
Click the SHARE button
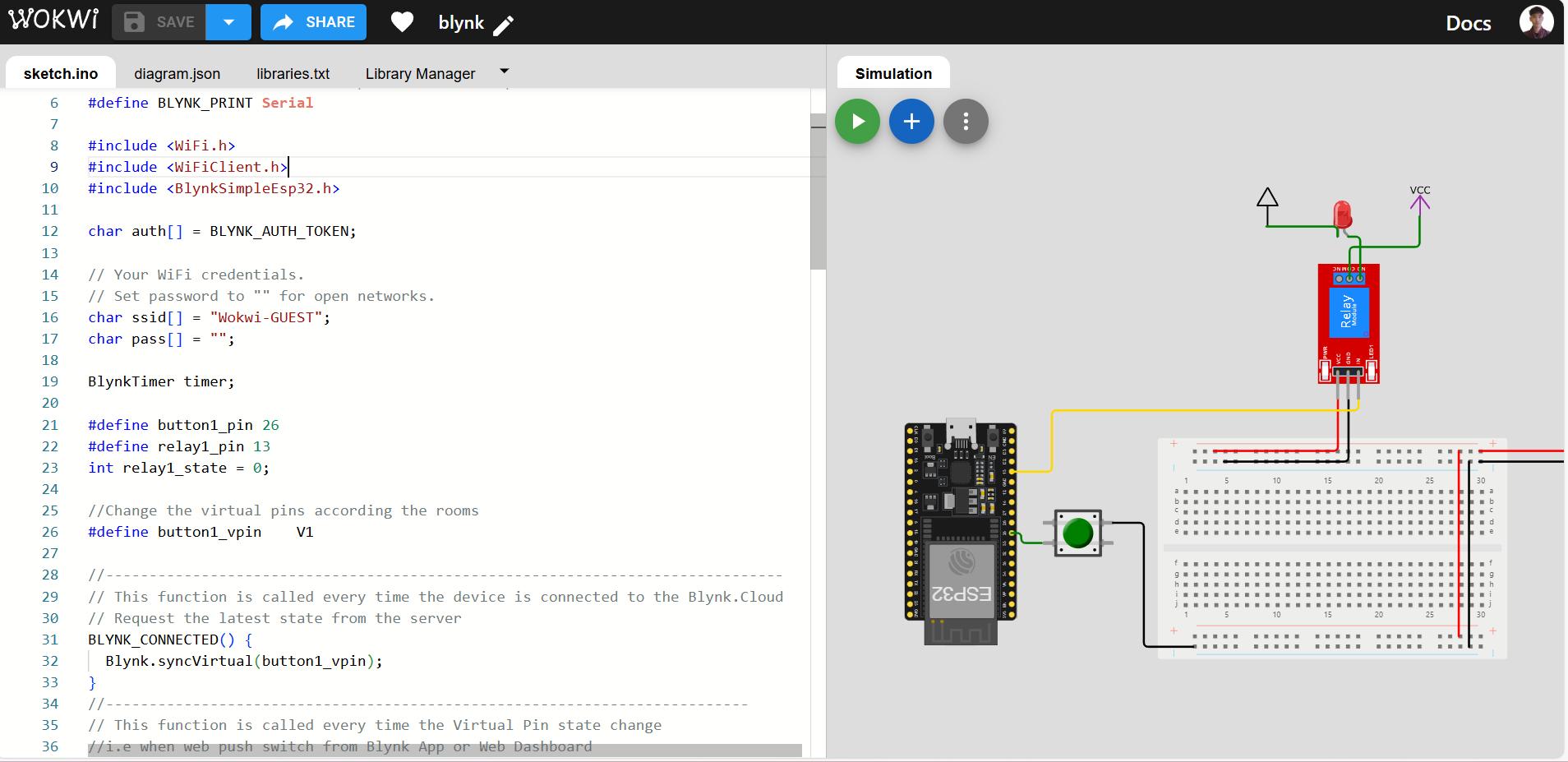tap(313, 22)
